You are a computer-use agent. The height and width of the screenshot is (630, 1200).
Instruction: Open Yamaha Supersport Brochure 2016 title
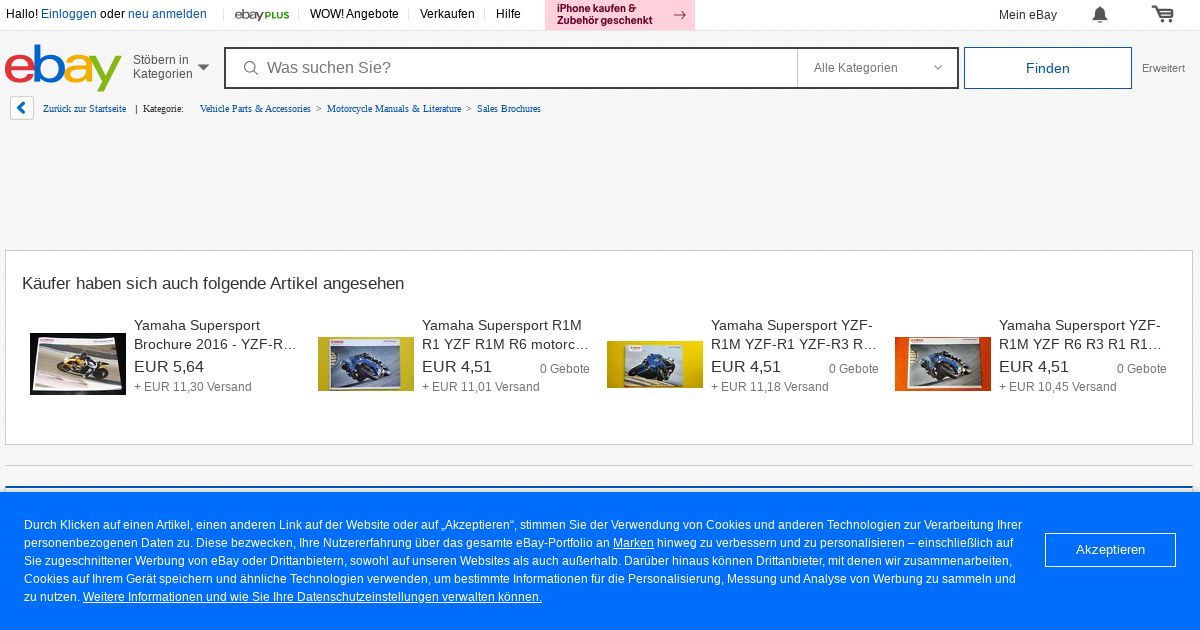point(216,335)
